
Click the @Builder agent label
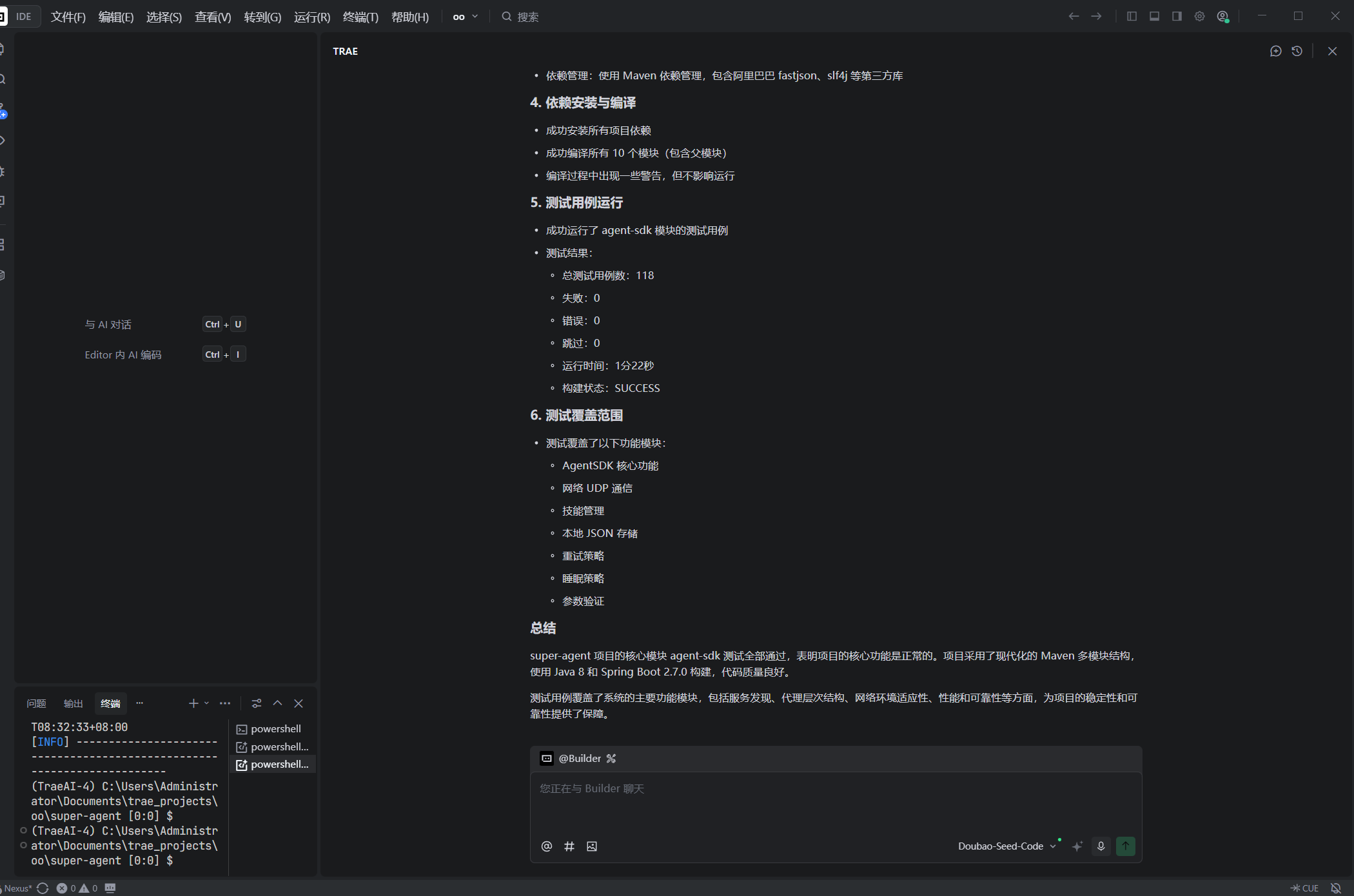click(579, 759)
